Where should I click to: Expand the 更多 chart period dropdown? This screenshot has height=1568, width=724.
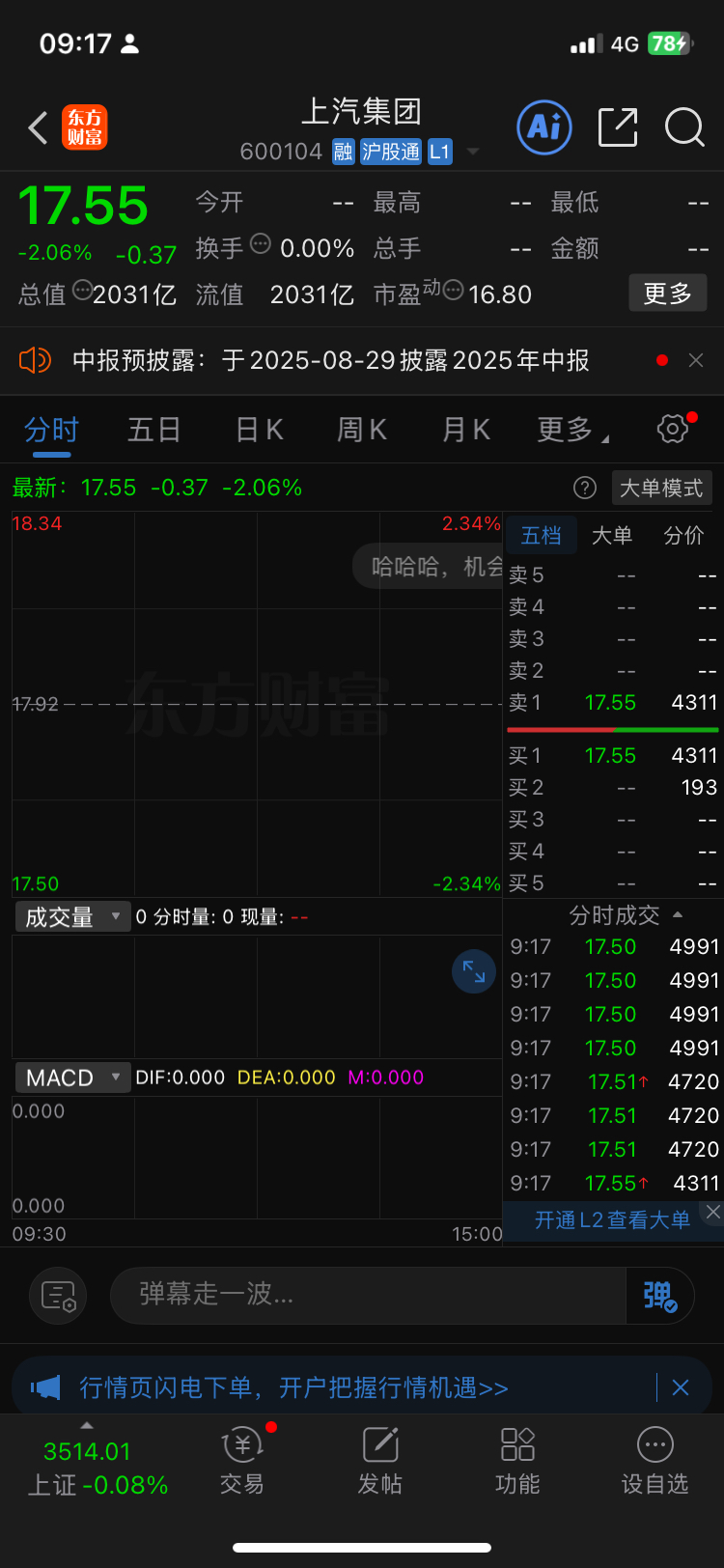click(x=572, y=429)
